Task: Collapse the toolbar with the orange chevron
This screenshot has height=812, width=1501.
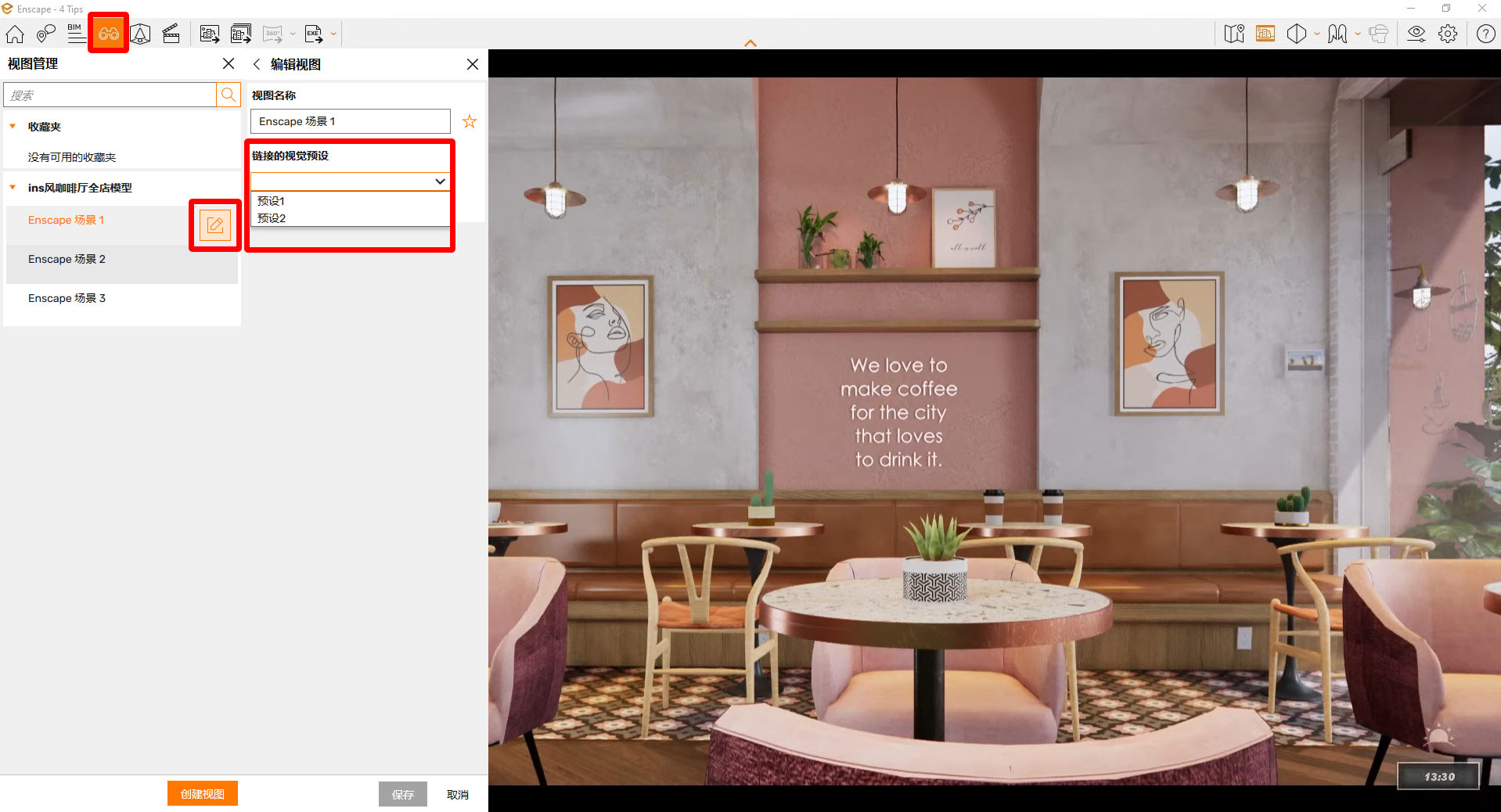Action: coord(750,43)
